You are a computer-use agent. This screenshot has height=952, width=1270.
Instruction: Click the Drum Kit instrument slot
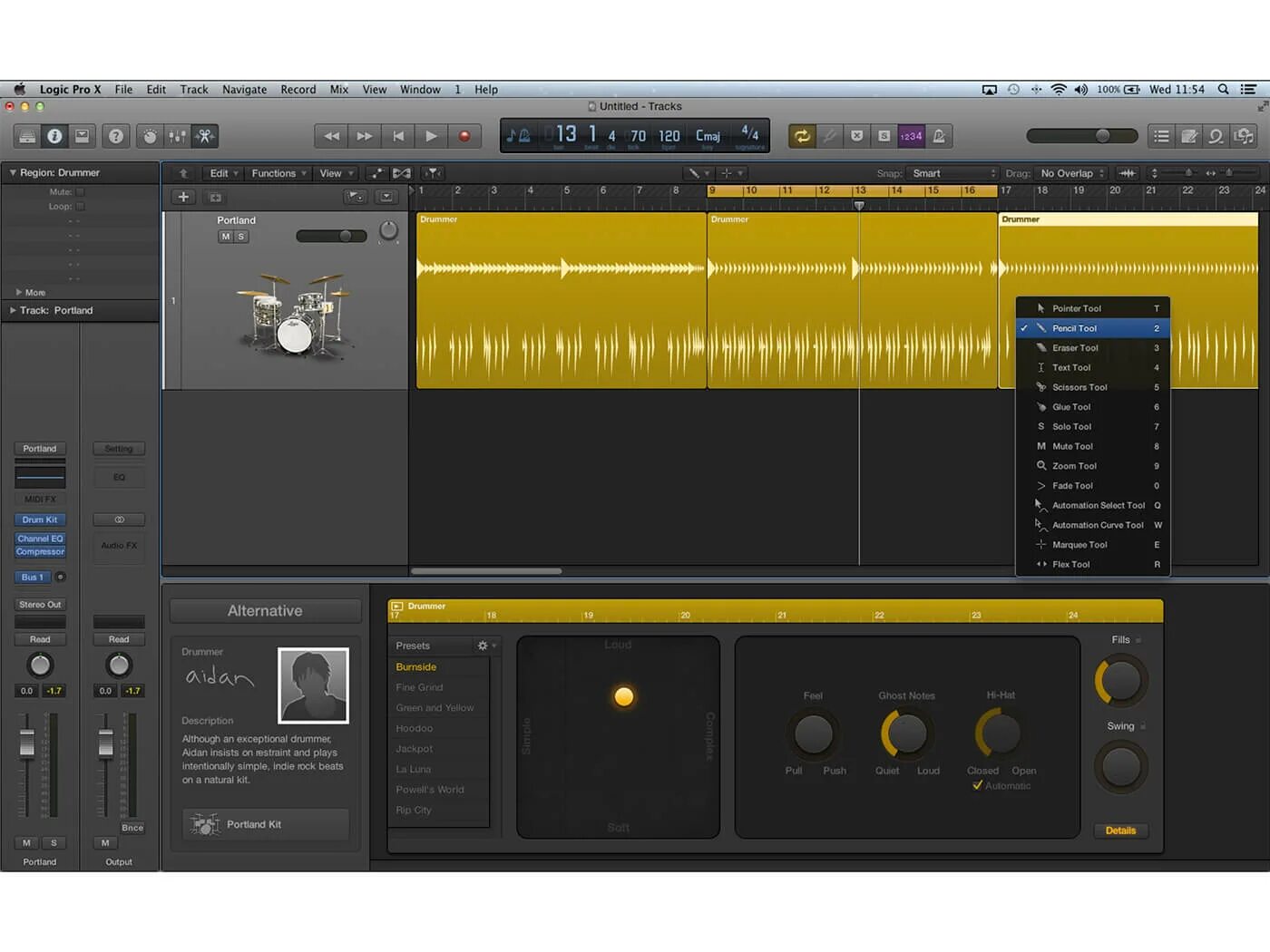point(40,520)
